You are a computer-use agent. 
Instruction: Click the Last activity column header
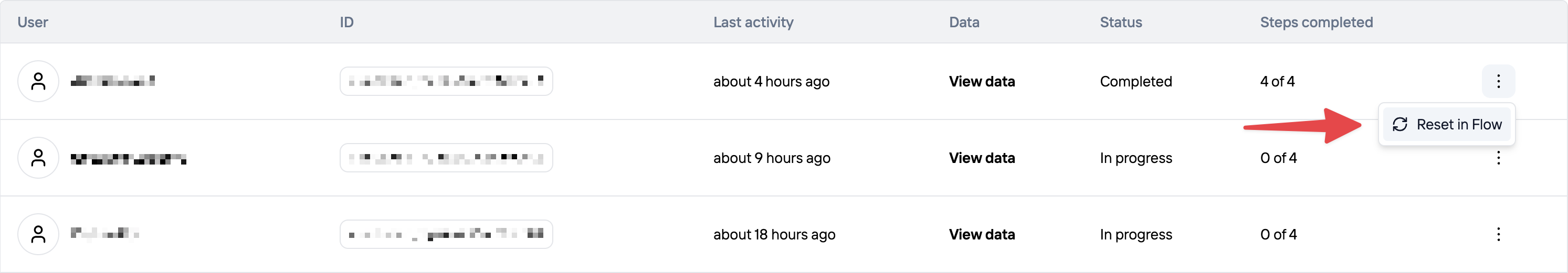753,23
